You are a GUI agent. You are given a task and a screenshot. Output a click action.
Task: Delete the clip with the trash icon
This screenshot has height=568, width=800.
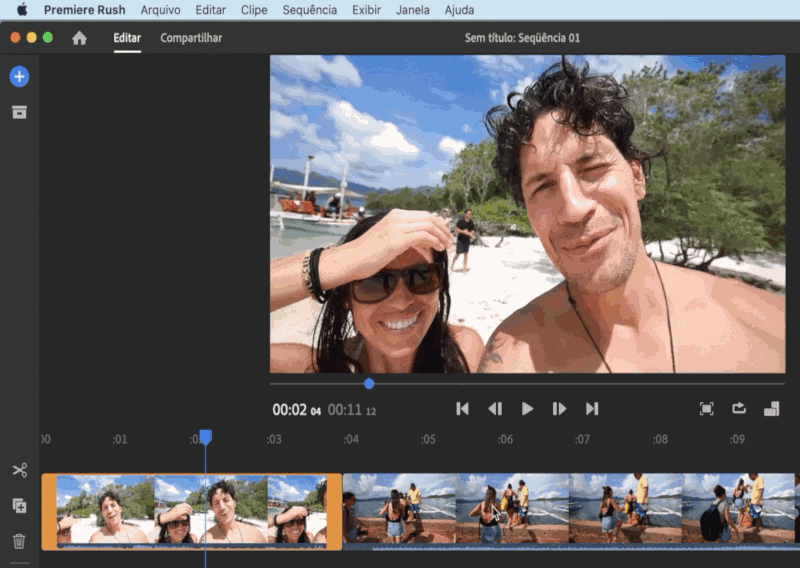pos(19,541)
